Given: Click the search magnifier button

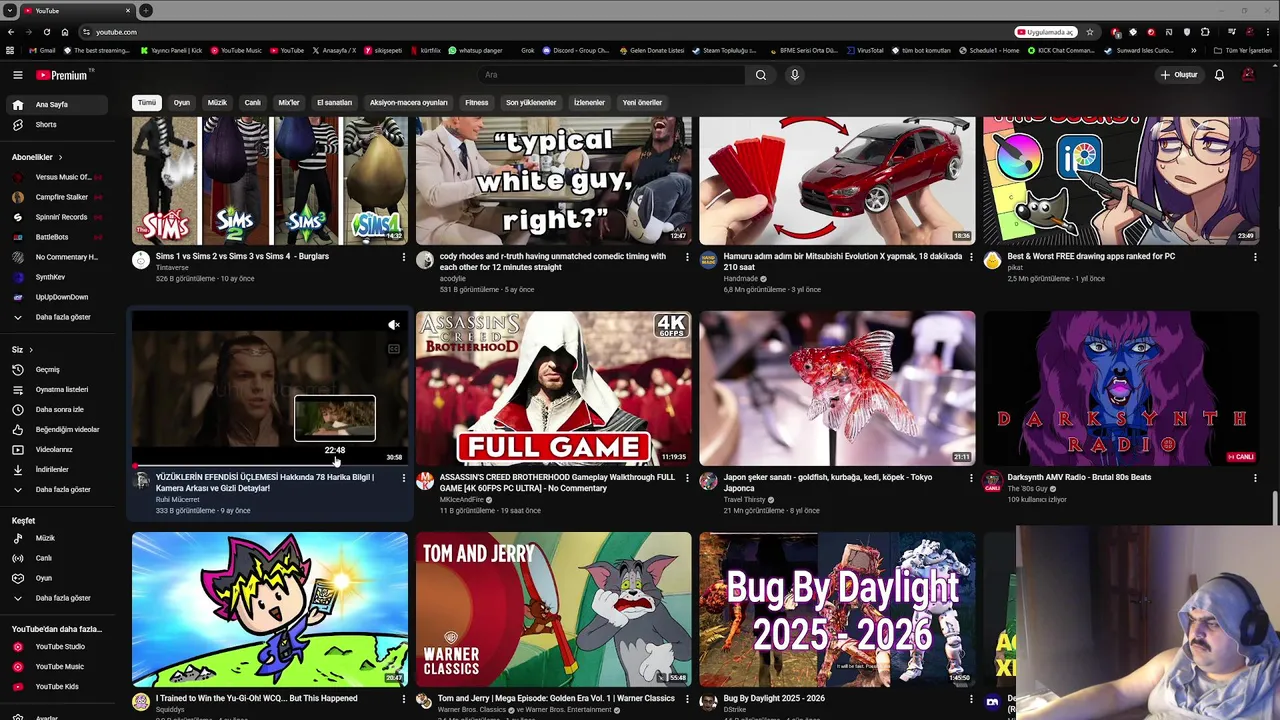Looking at the screenshot, I should [761, 75].
